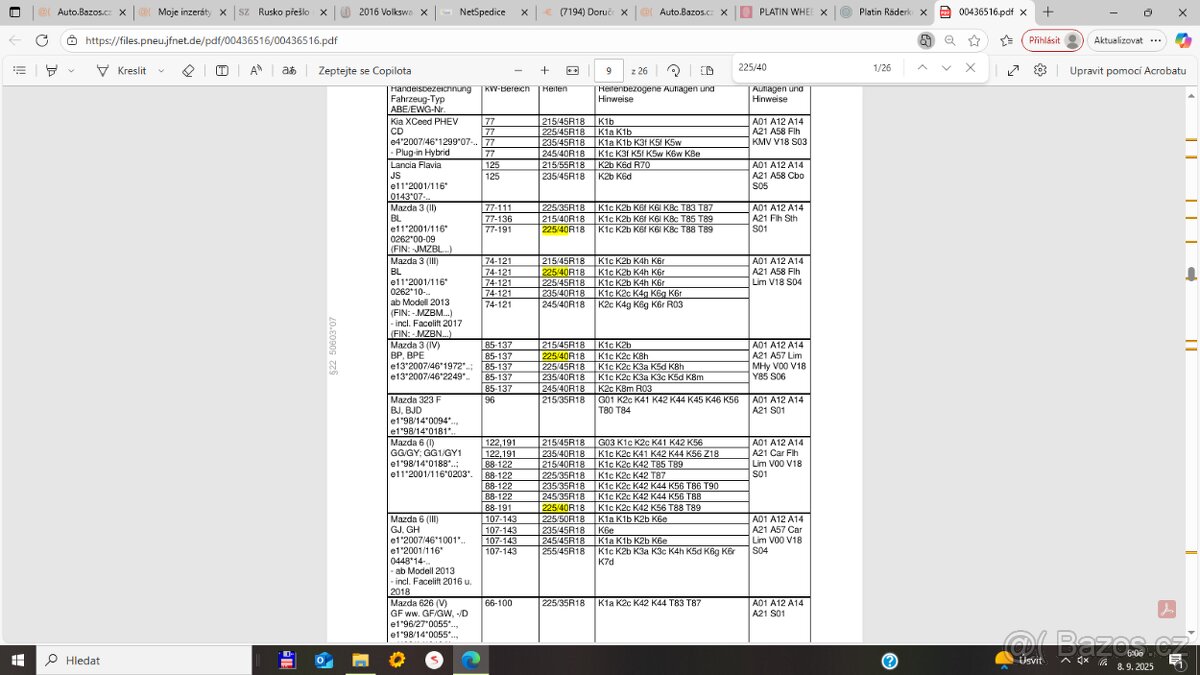Zoom in with the plus icon
Image resolution: width=1200 pixels, height=675 pixels.
pyautogui.click(x=545, y=71)
